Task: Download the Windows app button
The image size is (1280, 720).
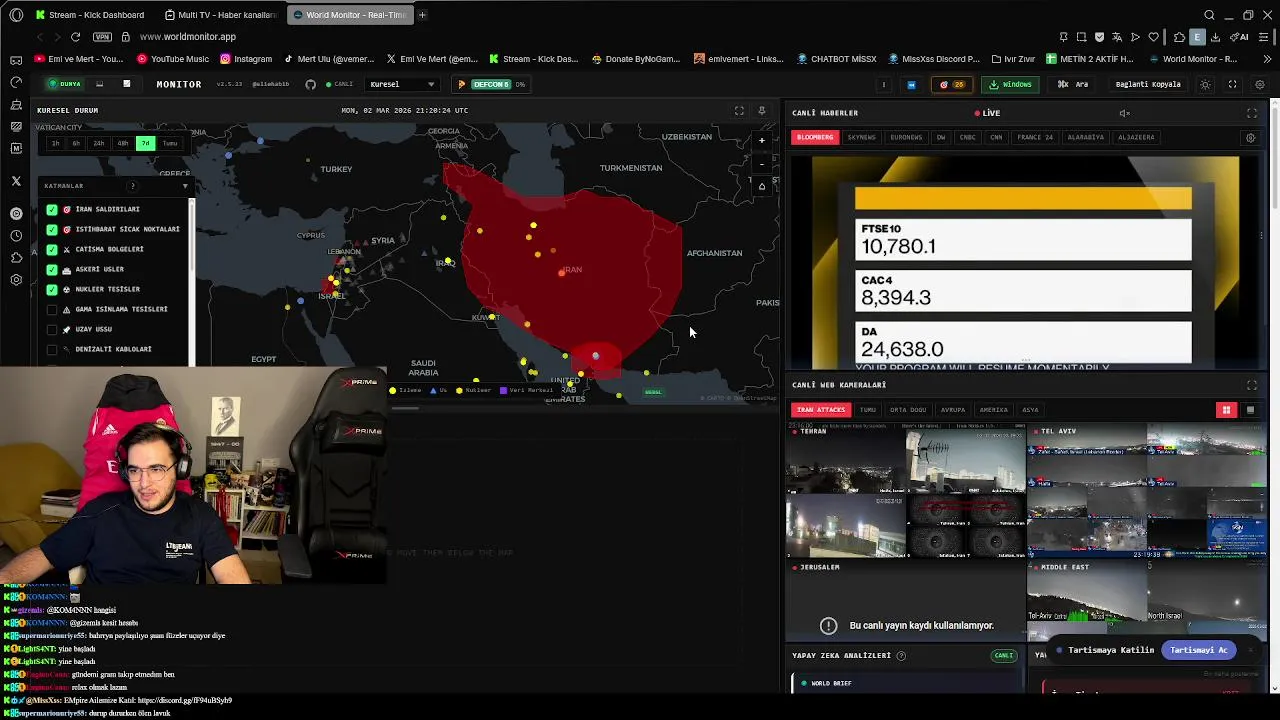Action: (1010, 84)
